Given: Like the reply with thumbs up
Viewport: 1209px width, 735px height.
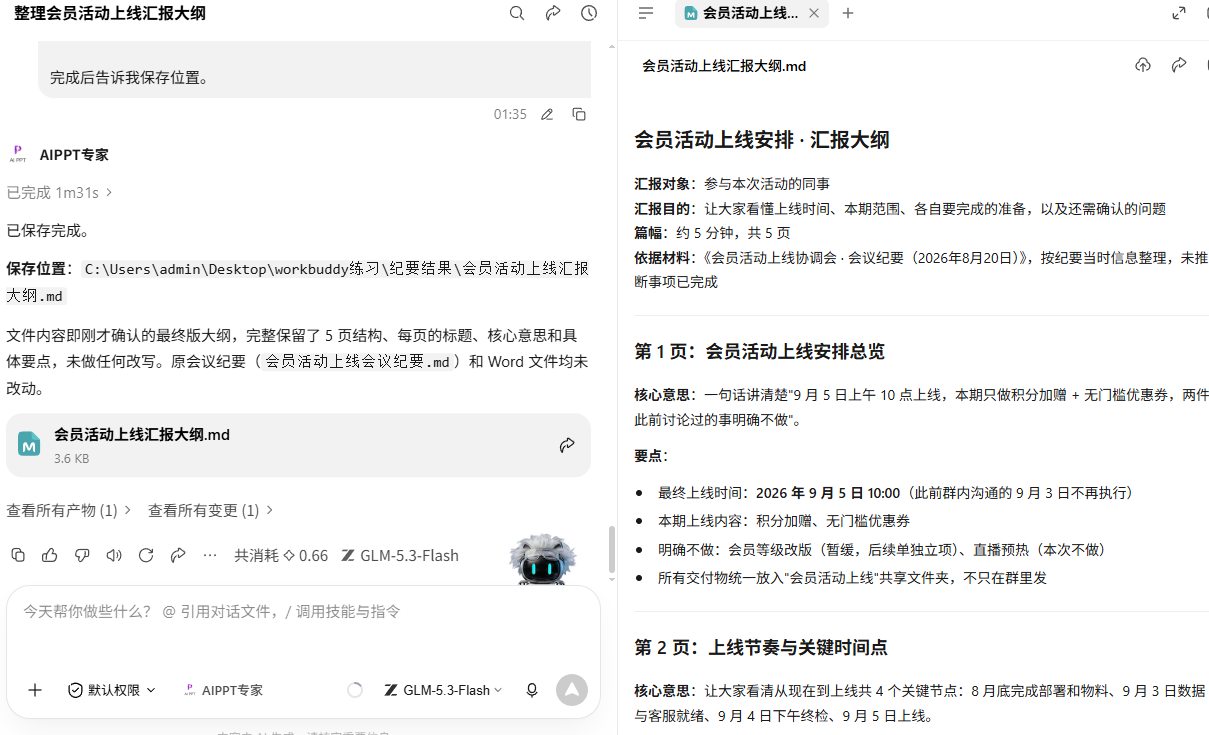Looking at the screenshot, I should click(x=49, y=555).
